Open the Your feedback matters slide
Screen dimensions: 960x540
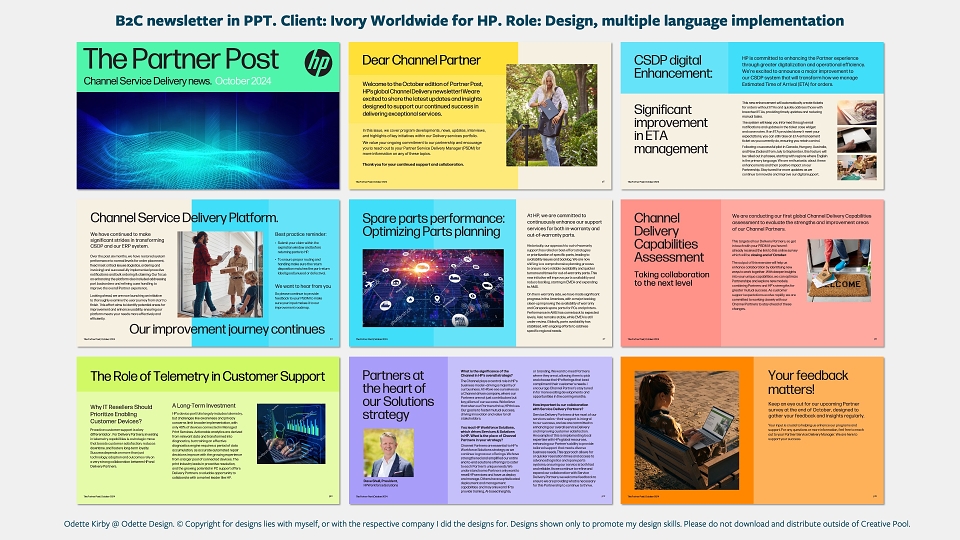pyautogui.click(x=752, y=430)
